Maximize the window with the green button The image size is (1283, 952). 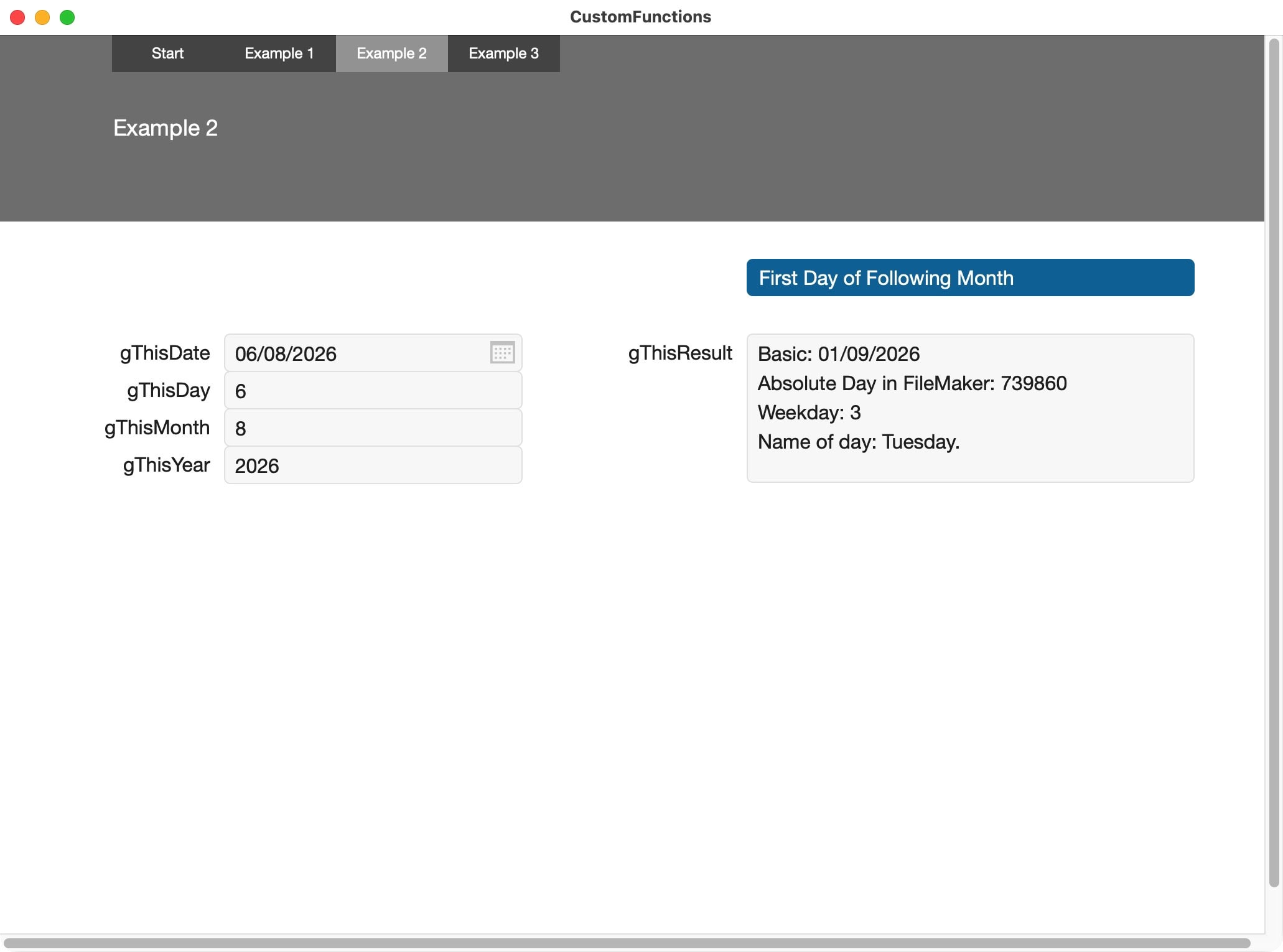[67, 17]
